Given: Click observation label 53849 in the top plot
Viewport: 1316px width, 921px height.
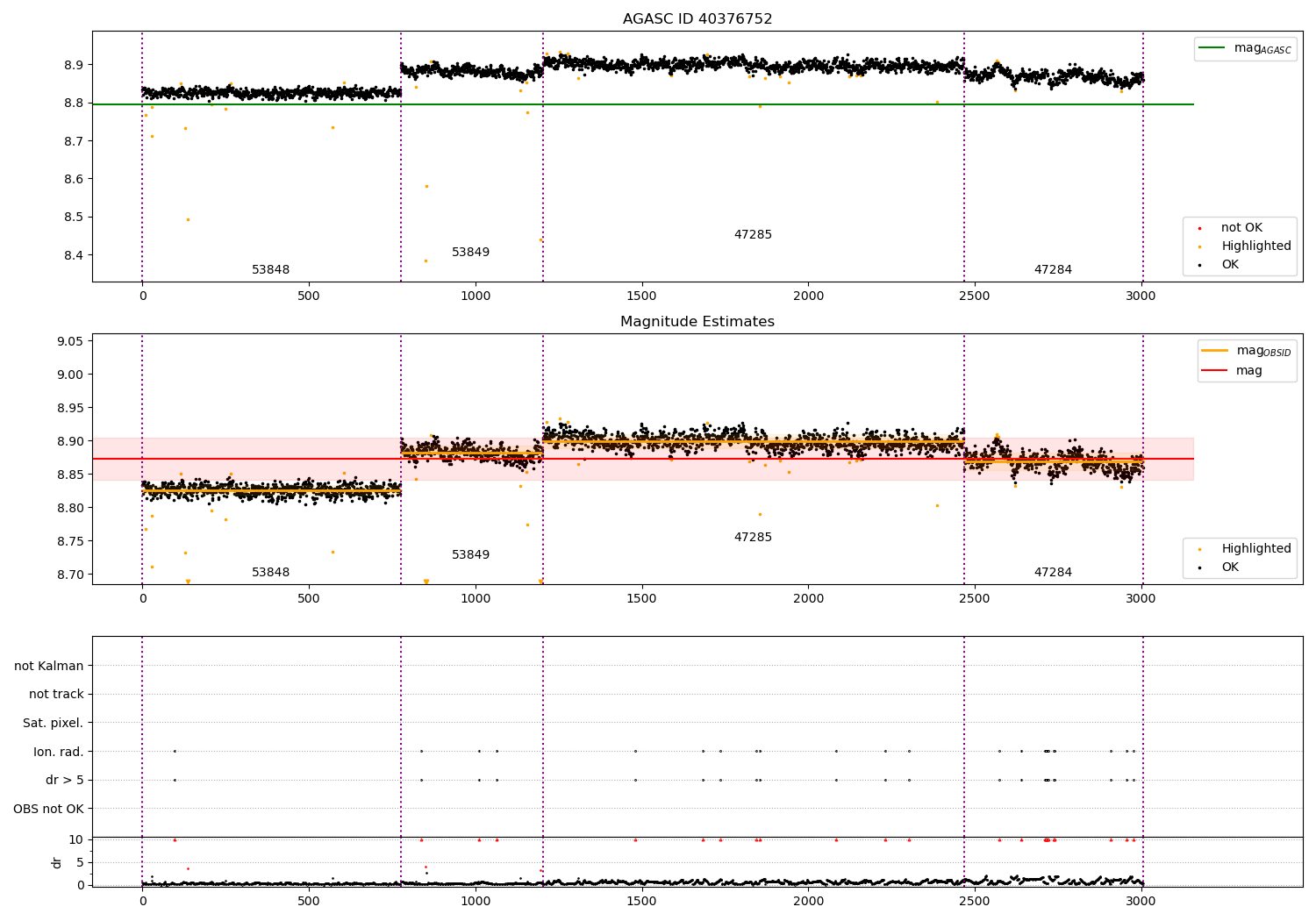Looking at the screenshot, I should 470,253.
